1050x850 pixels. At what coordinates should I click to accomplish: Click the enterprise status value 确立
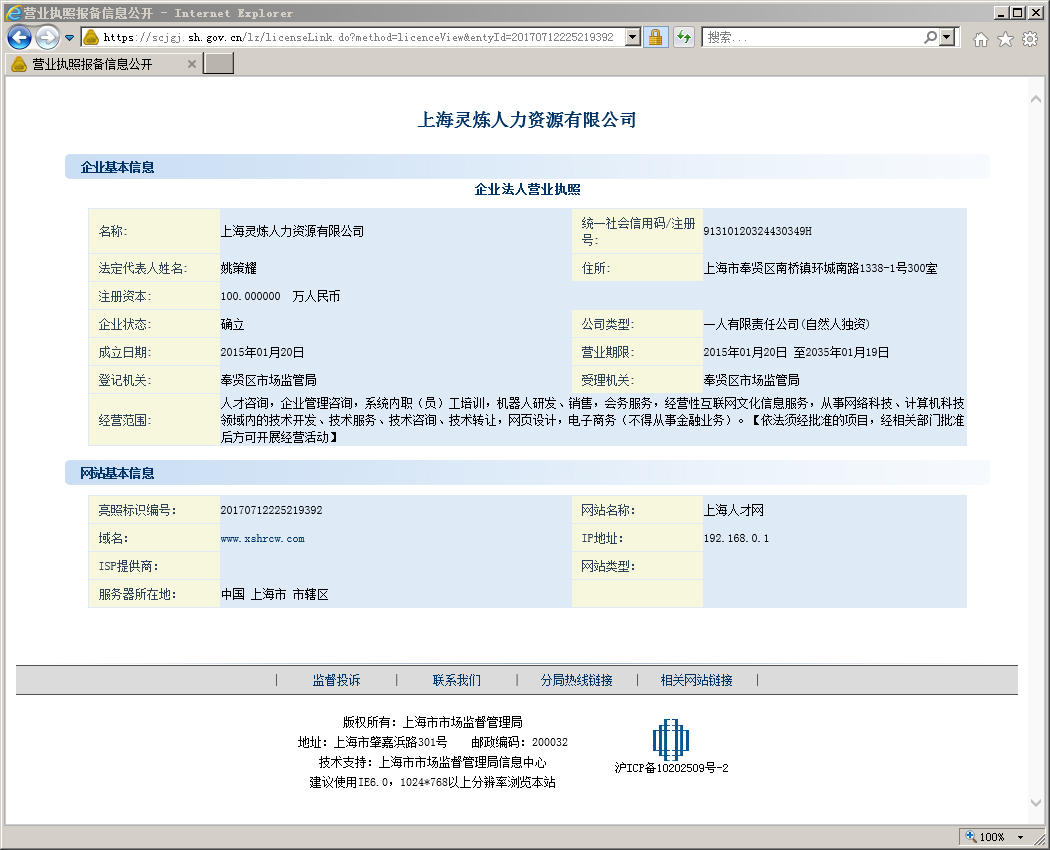point(232,325)
